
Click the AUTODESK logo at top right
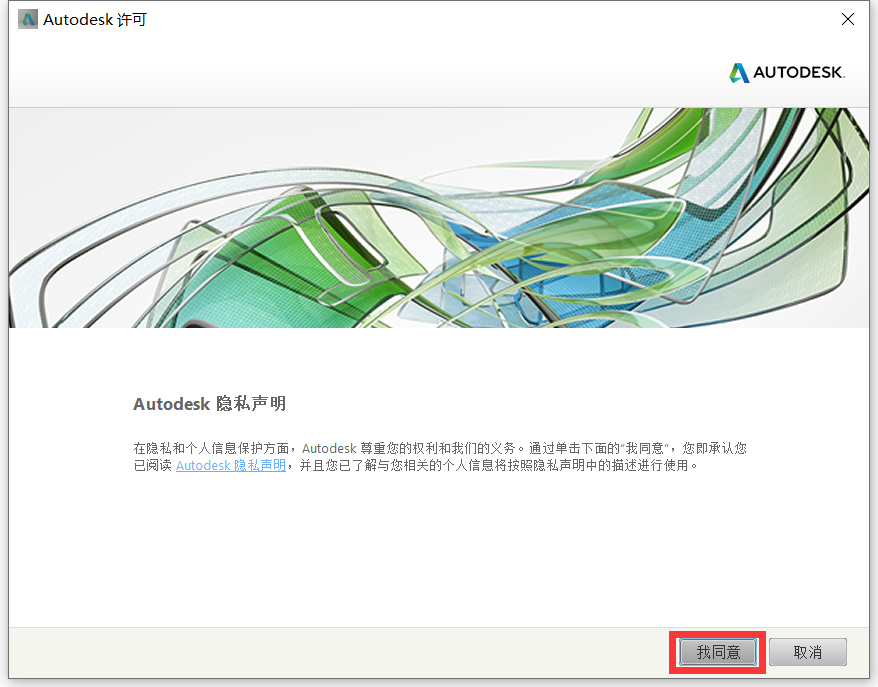tap(787, 73)
